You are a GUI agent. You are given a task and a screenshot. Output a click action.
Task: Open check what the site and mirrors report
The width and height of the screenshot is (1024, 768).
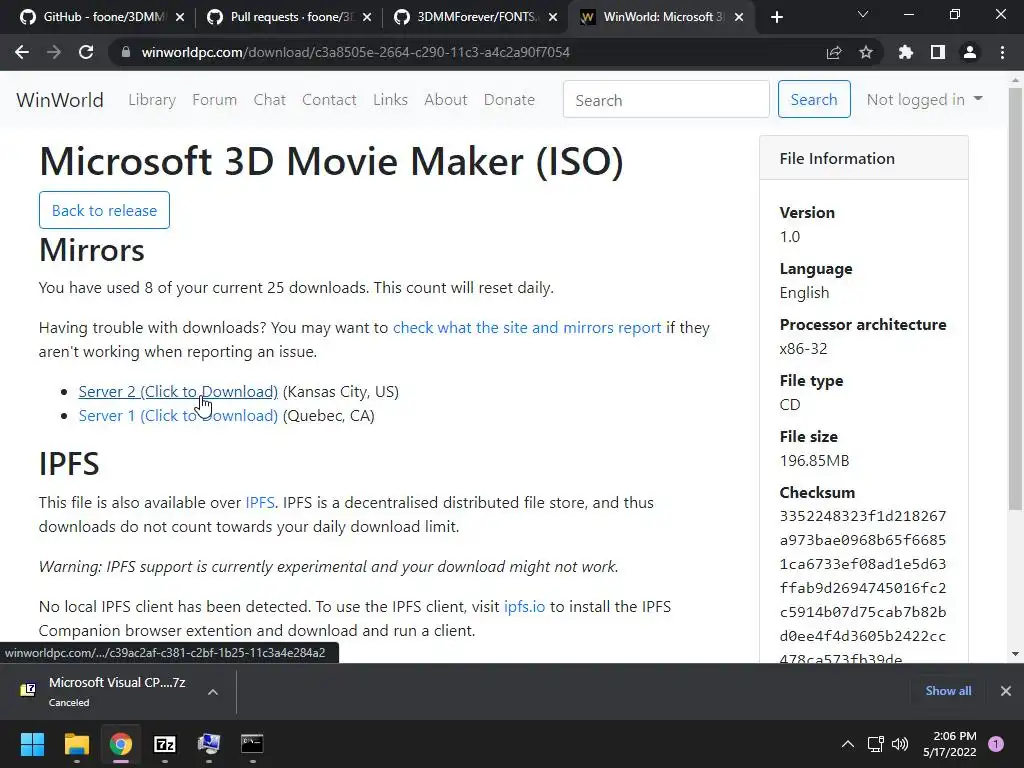point(527,327)
